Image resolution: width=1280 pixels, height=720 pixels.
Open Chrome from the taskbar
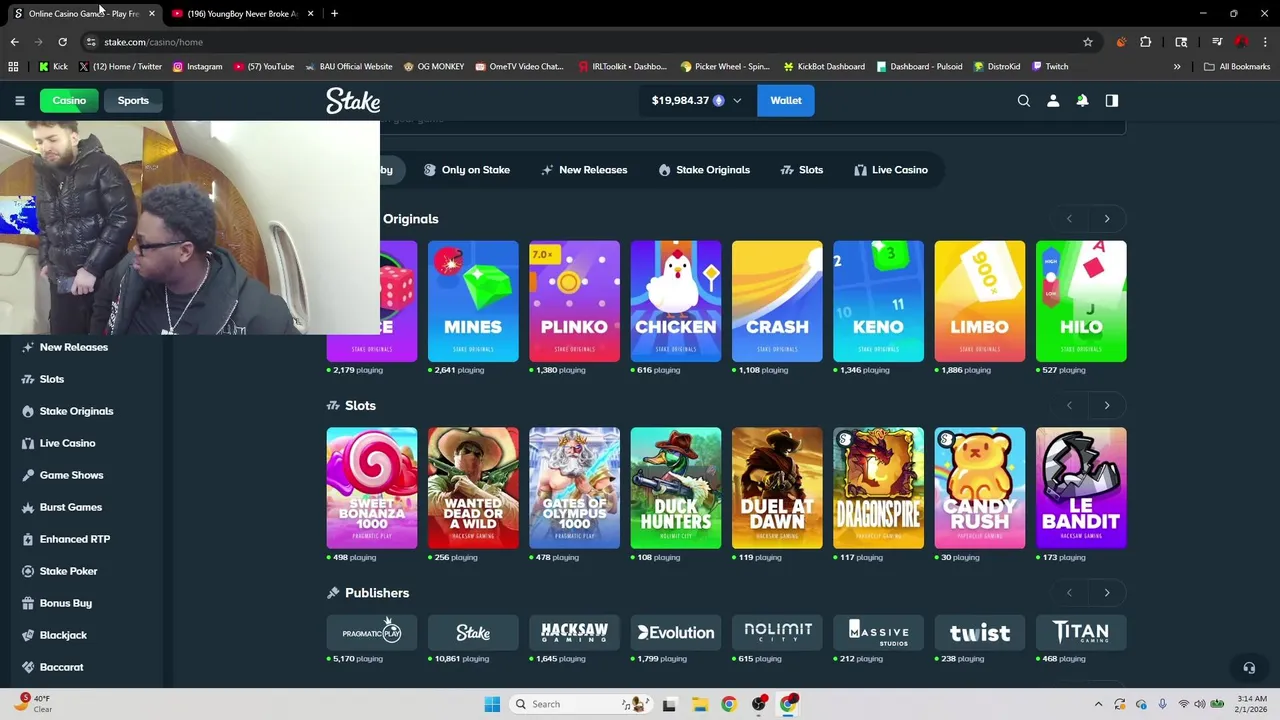(x=729, y=704)
